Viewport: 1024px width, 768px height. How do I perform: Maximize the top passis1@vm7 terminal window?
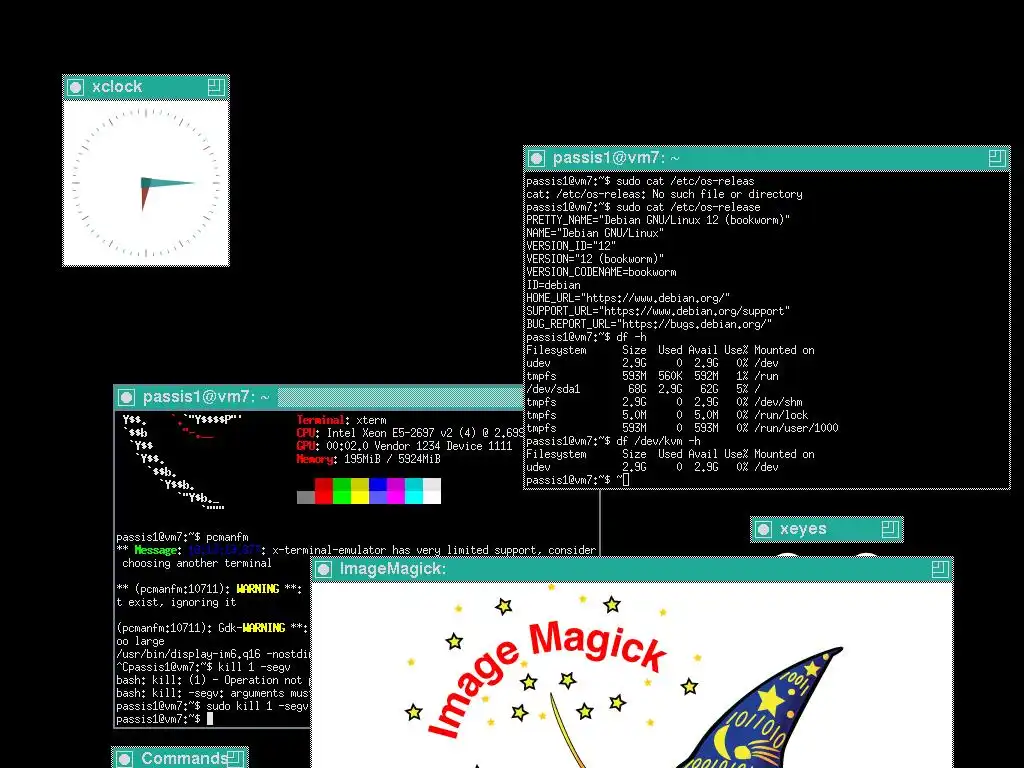tap(997, 158)
